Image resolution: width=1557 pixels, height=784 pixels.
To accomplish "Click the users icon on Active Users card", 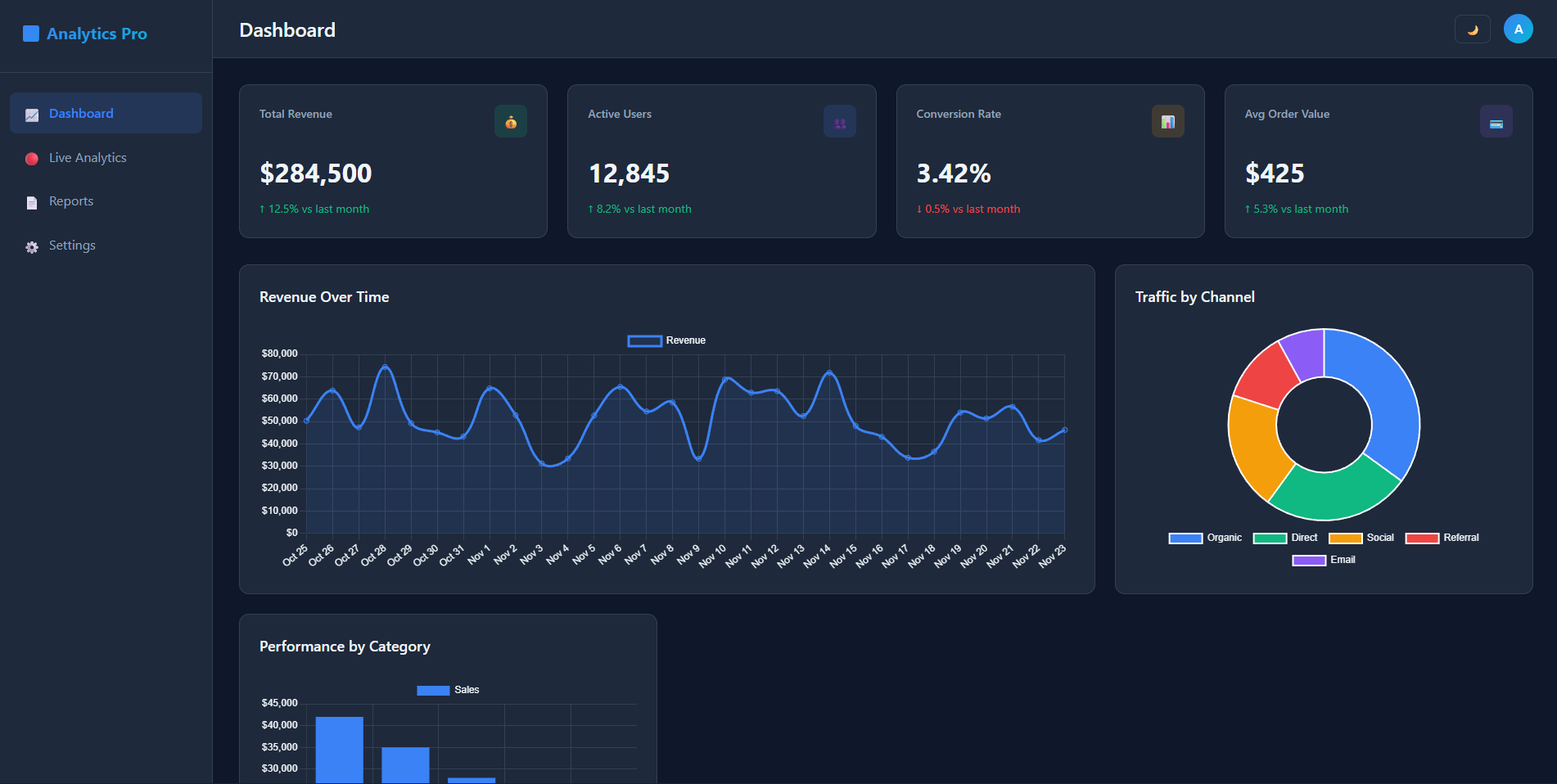I will pos(840,121).
